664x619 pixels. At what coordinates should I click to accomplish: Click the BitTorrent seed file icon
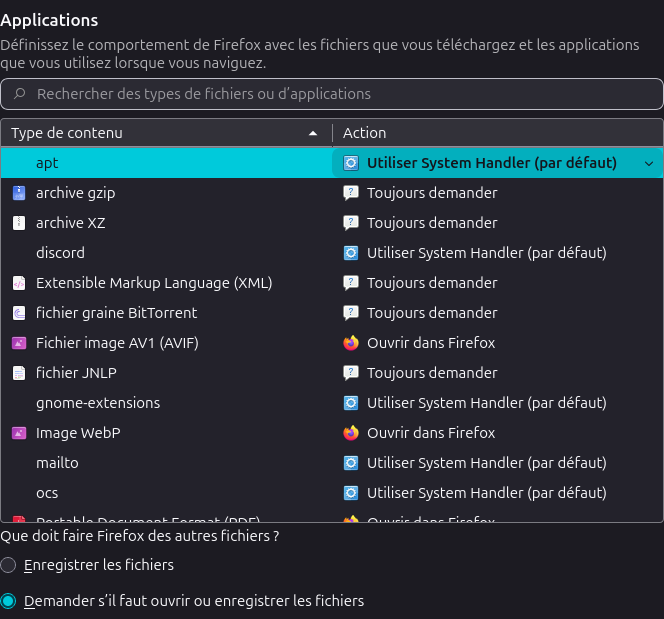pos(18,313)
